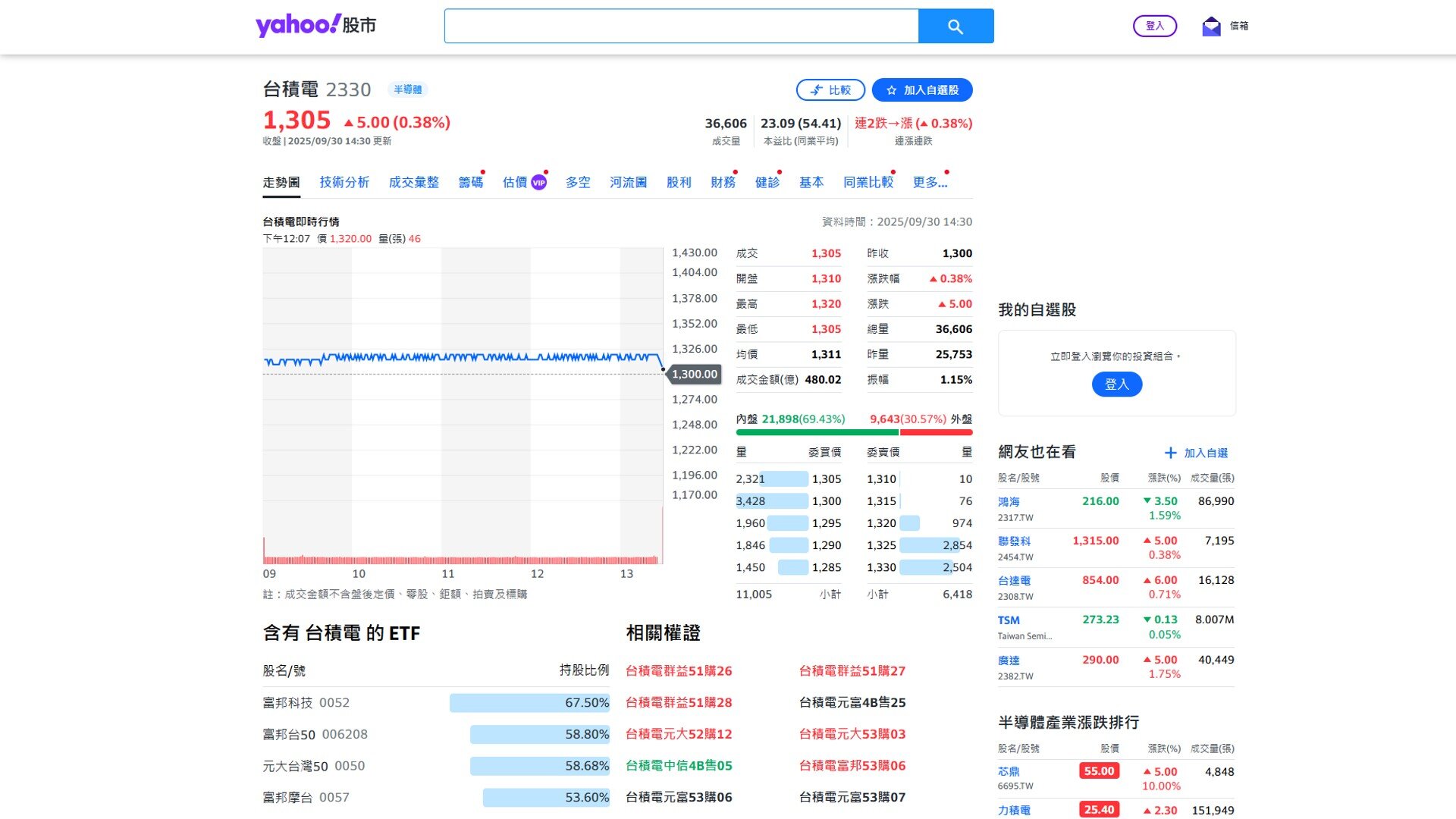1456x819 pixels.
Task: Open 台達電 stock link
Action: tap(1014, 581)
